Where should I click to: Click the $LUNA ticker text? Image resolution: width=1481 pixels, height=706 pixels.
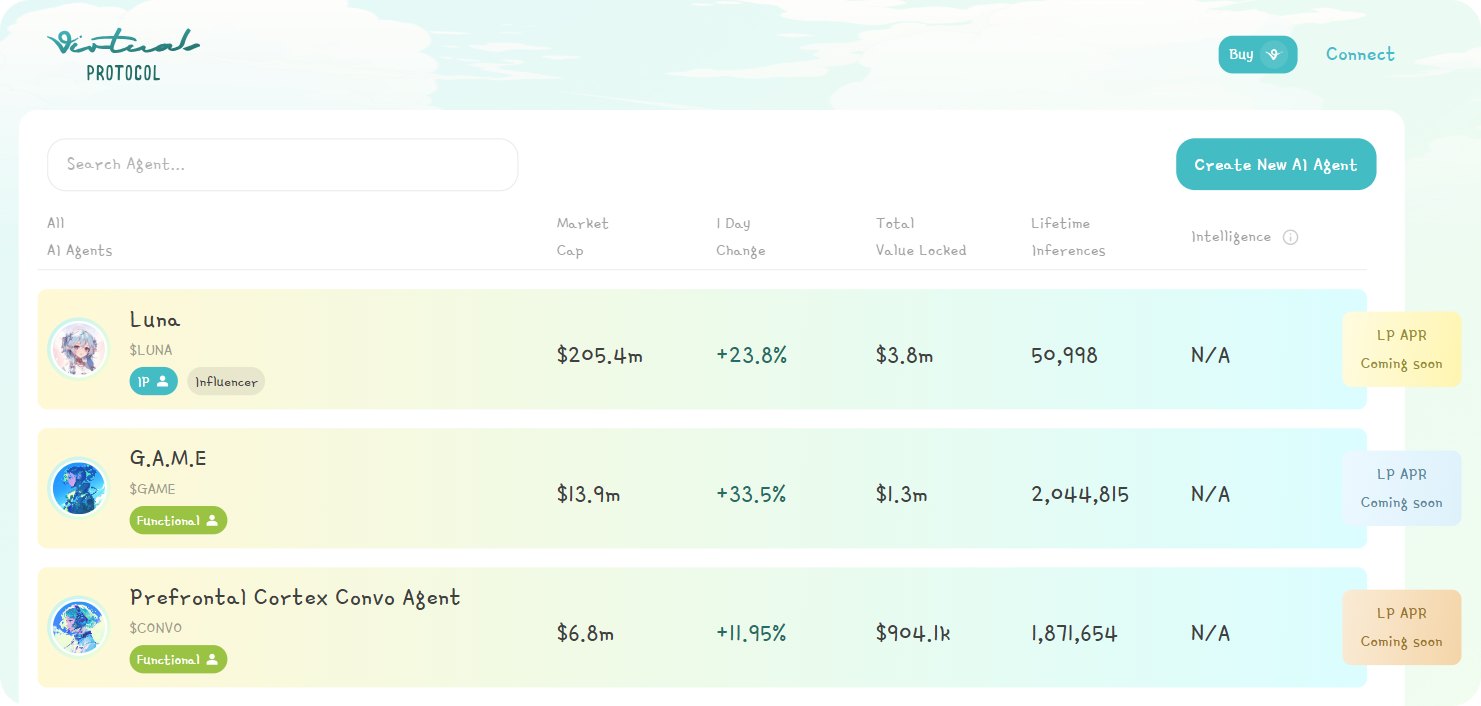click(151, 351)
